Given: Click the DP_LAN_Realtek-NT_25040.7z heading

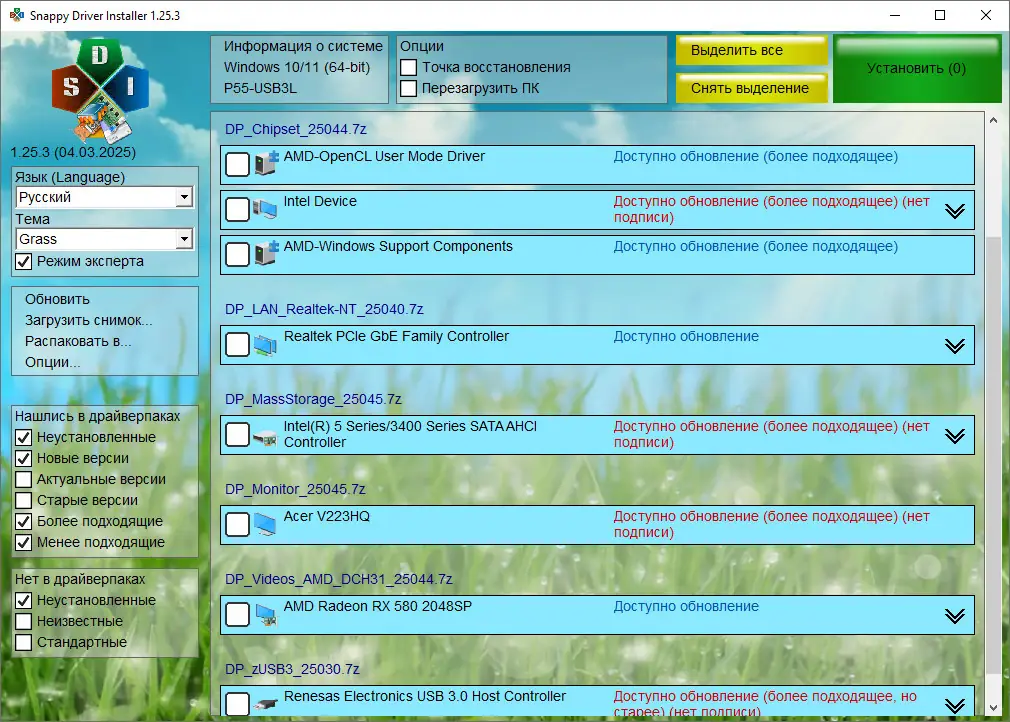Looking at the screenshot, I should pos(324,309).
